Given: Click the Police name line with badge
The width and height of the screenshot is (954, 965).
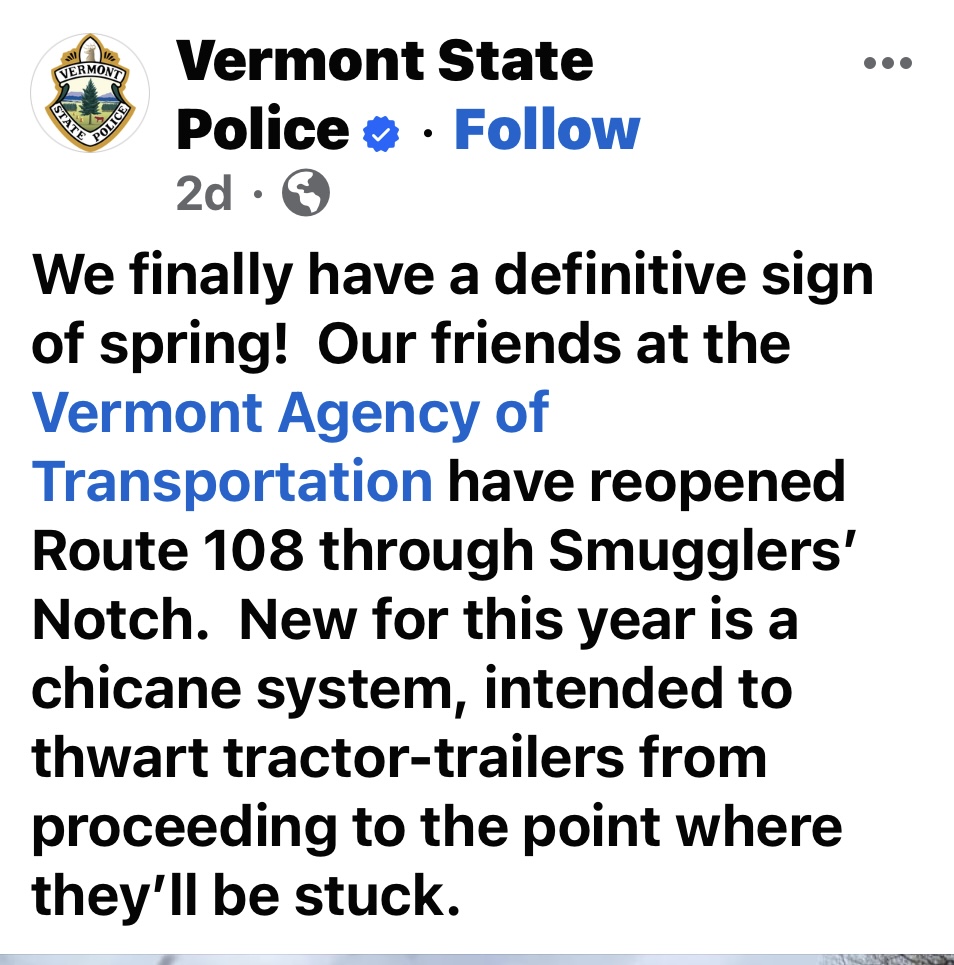Looking at the screenshot, I should tap(287, 130).
